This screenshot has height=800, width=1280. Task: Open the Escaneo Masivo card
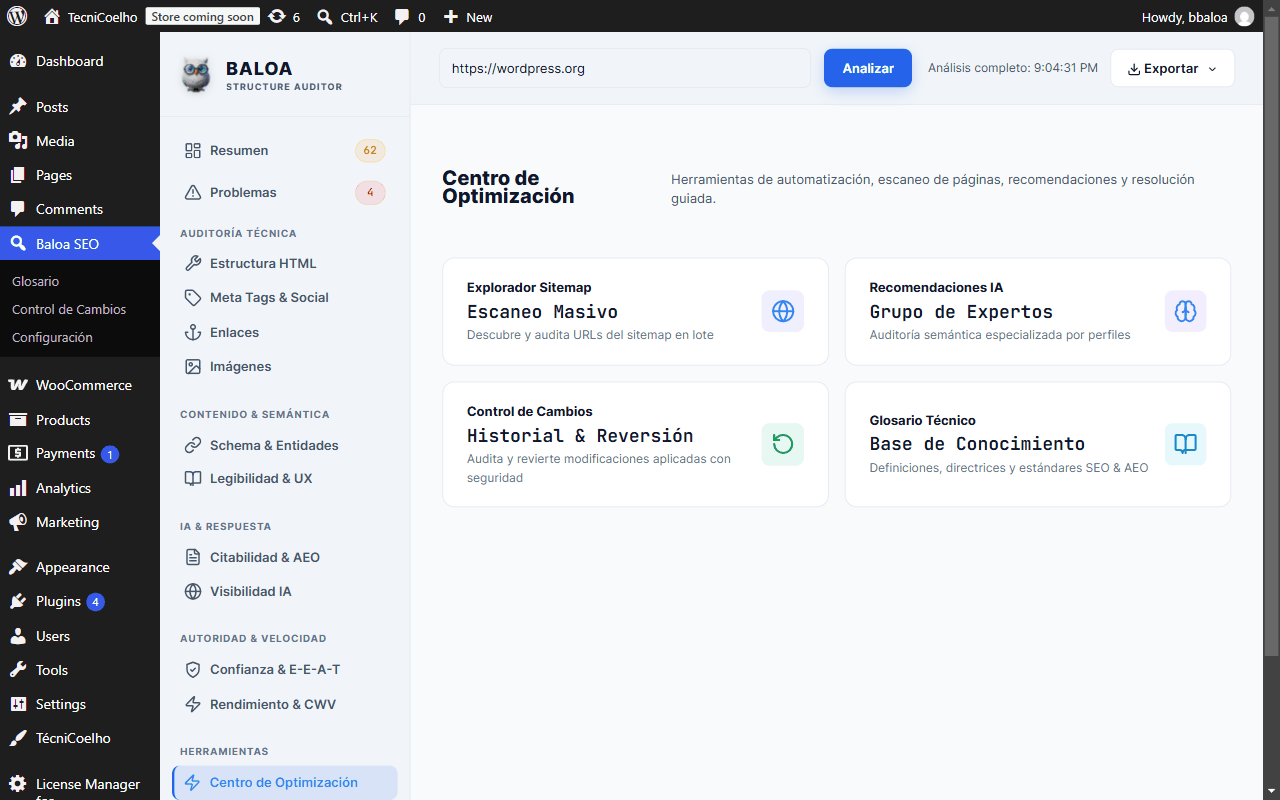(x=635, y=311)
